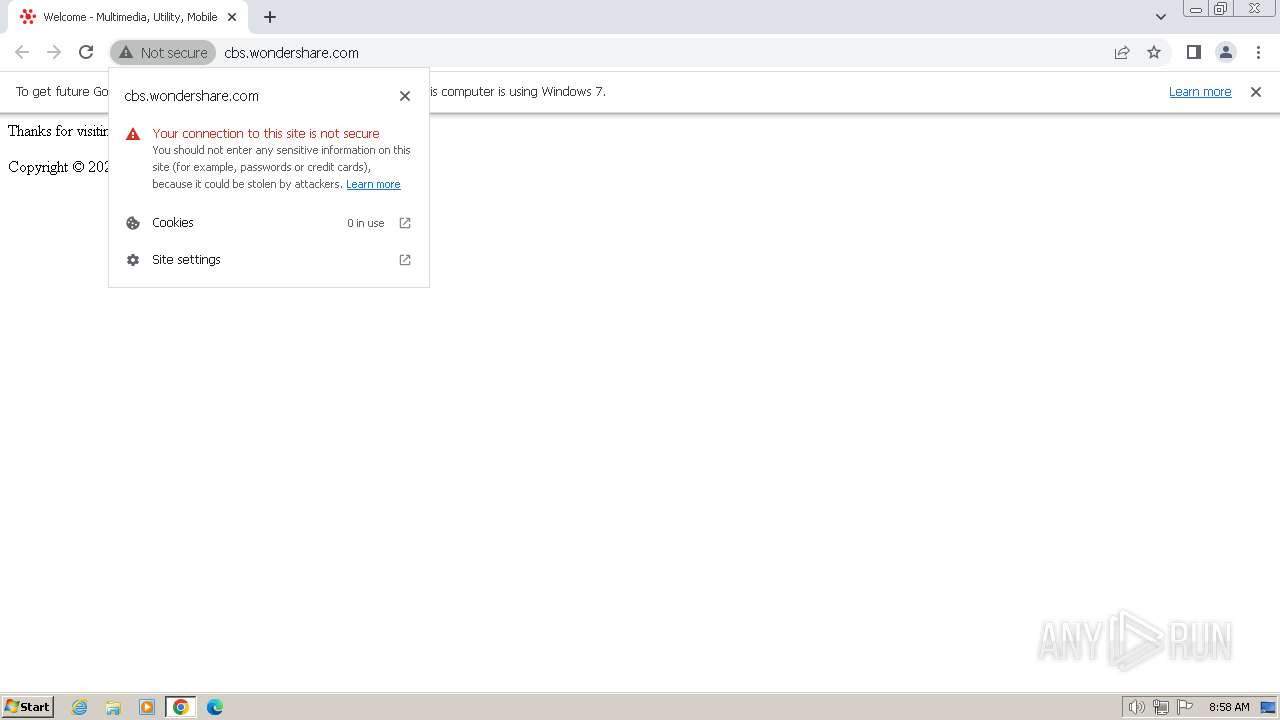1280x720 pixels.
Task: Open Windows Explorer folder in taskbar
Action: click(113, 707)
